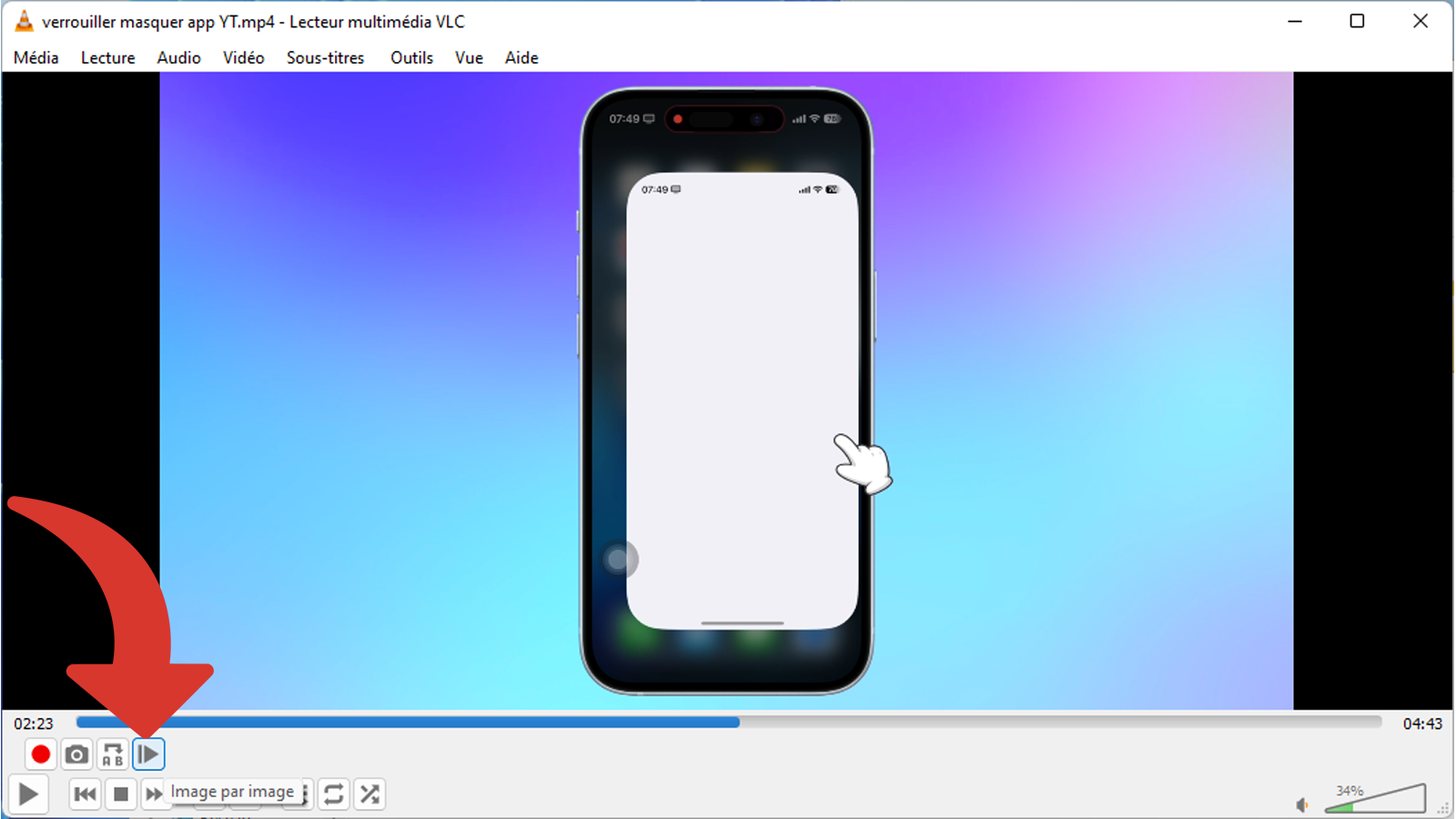Play the video
Viewport: 1456px width, 819px height.
[x=28, y=794]
